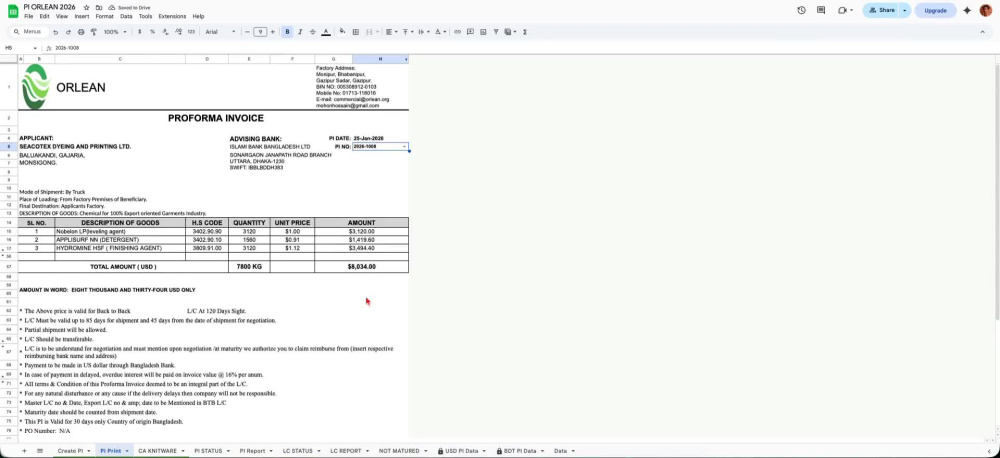Viewport: 1000px width, 458px height.
Task: Open the fill color picker
Action: 342,32
